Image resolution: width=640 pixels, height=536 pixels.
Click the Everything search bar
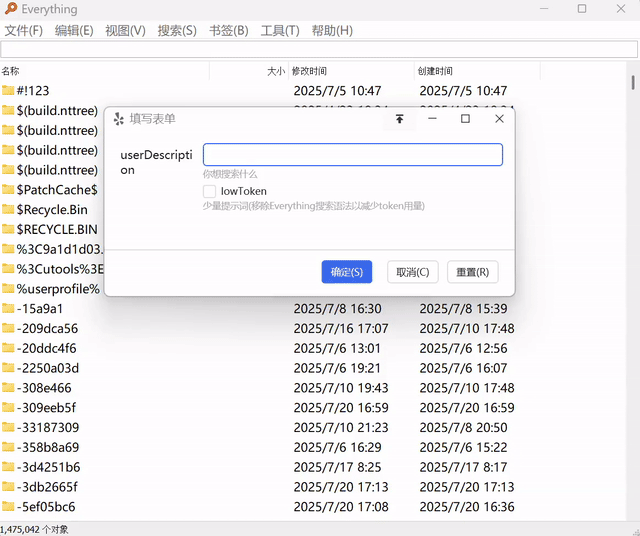point(319,50)
